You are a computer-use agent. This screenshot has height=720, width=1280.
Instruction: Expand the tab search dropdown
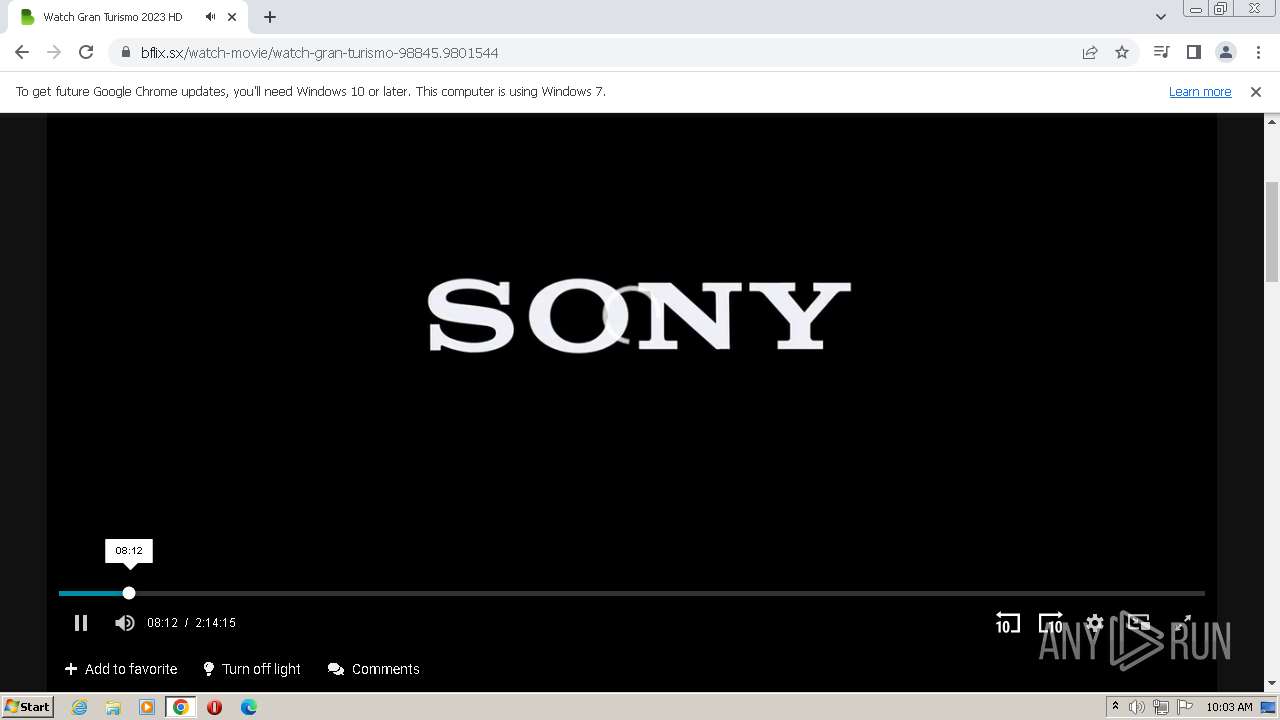point(1161,17)
